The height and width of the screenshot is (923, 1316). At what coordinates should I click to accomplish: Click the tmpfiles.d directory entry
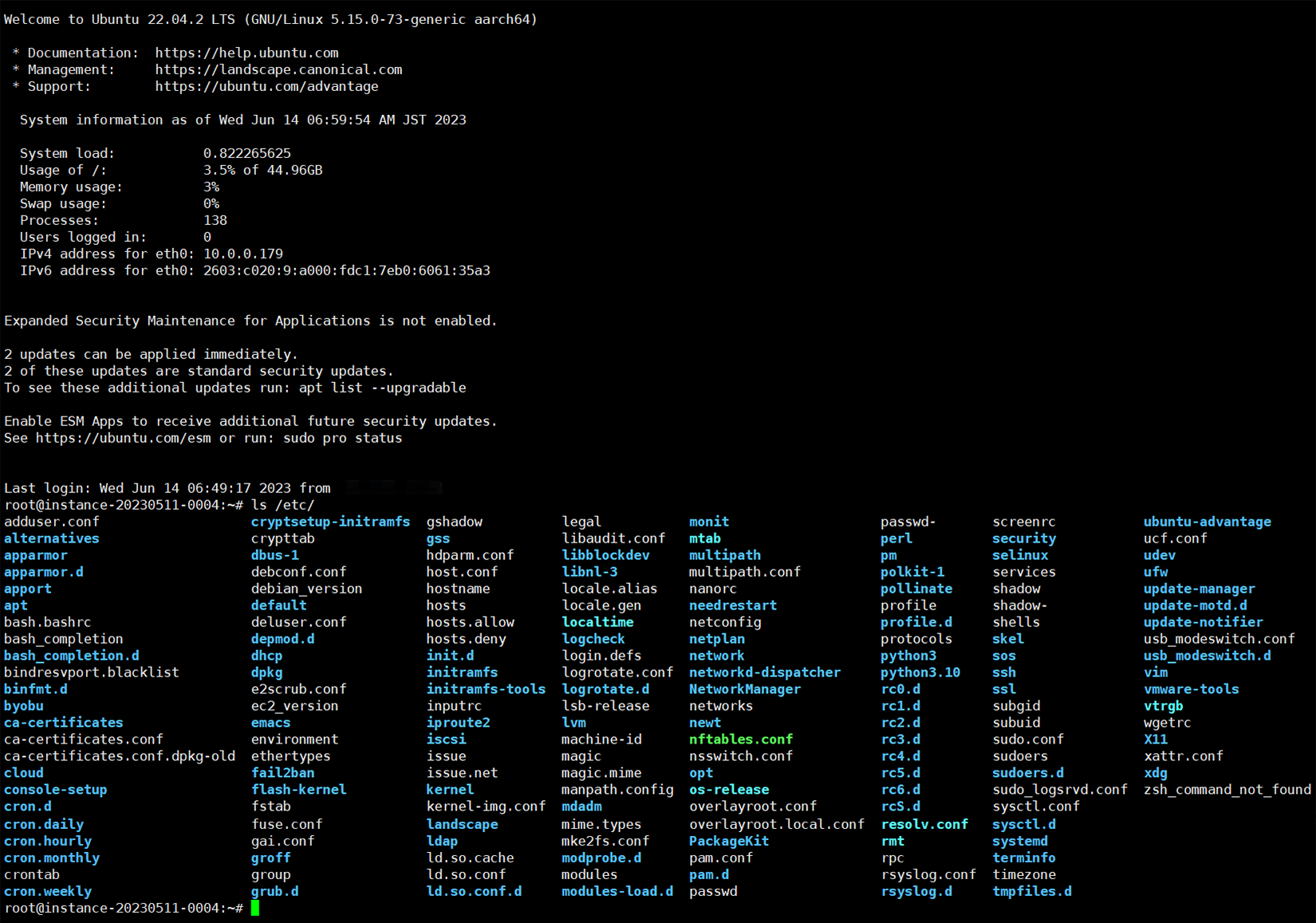[1032, 891]
